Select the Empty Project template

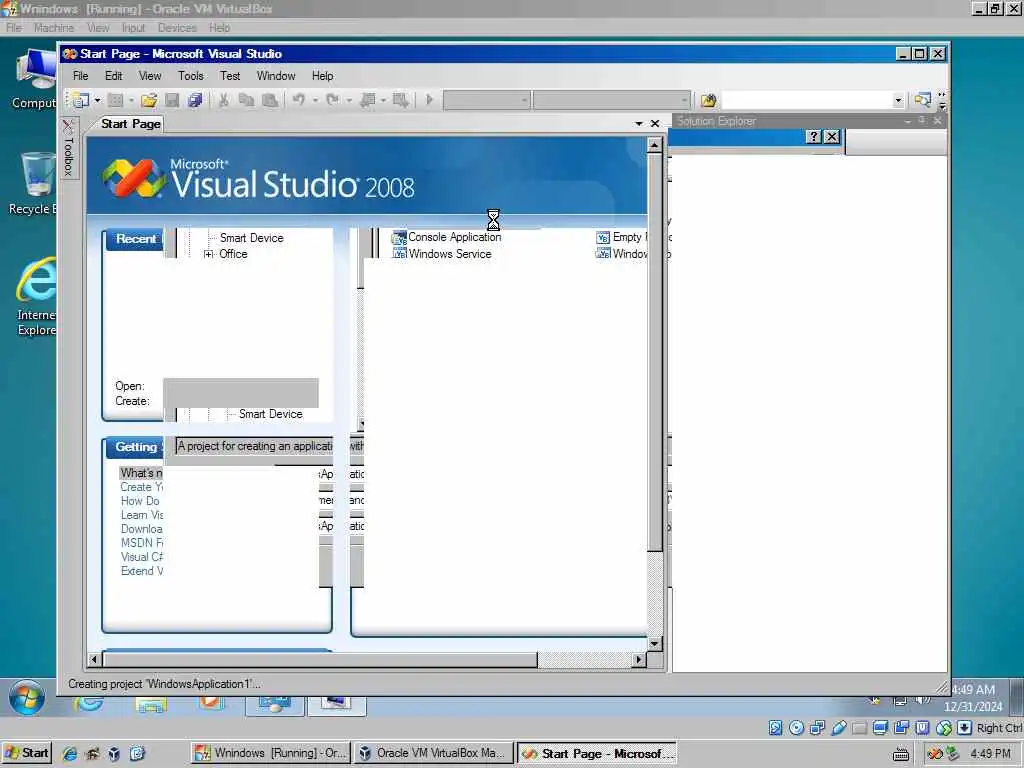(x=622, y=237)
